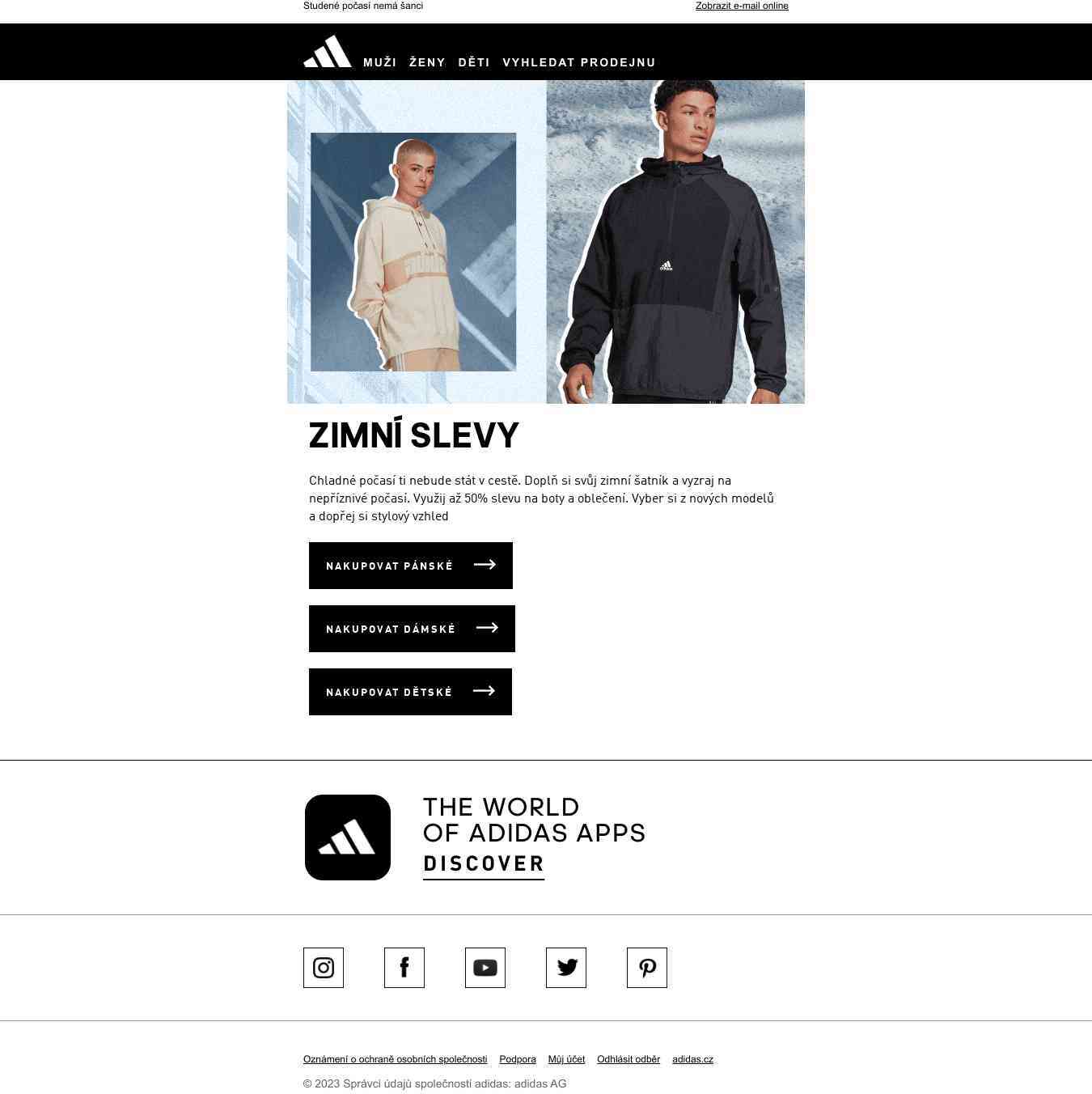Screen dimensions: 1092x1094
Task: Open the Facebook social icon
Action: [x=404, y=968]
